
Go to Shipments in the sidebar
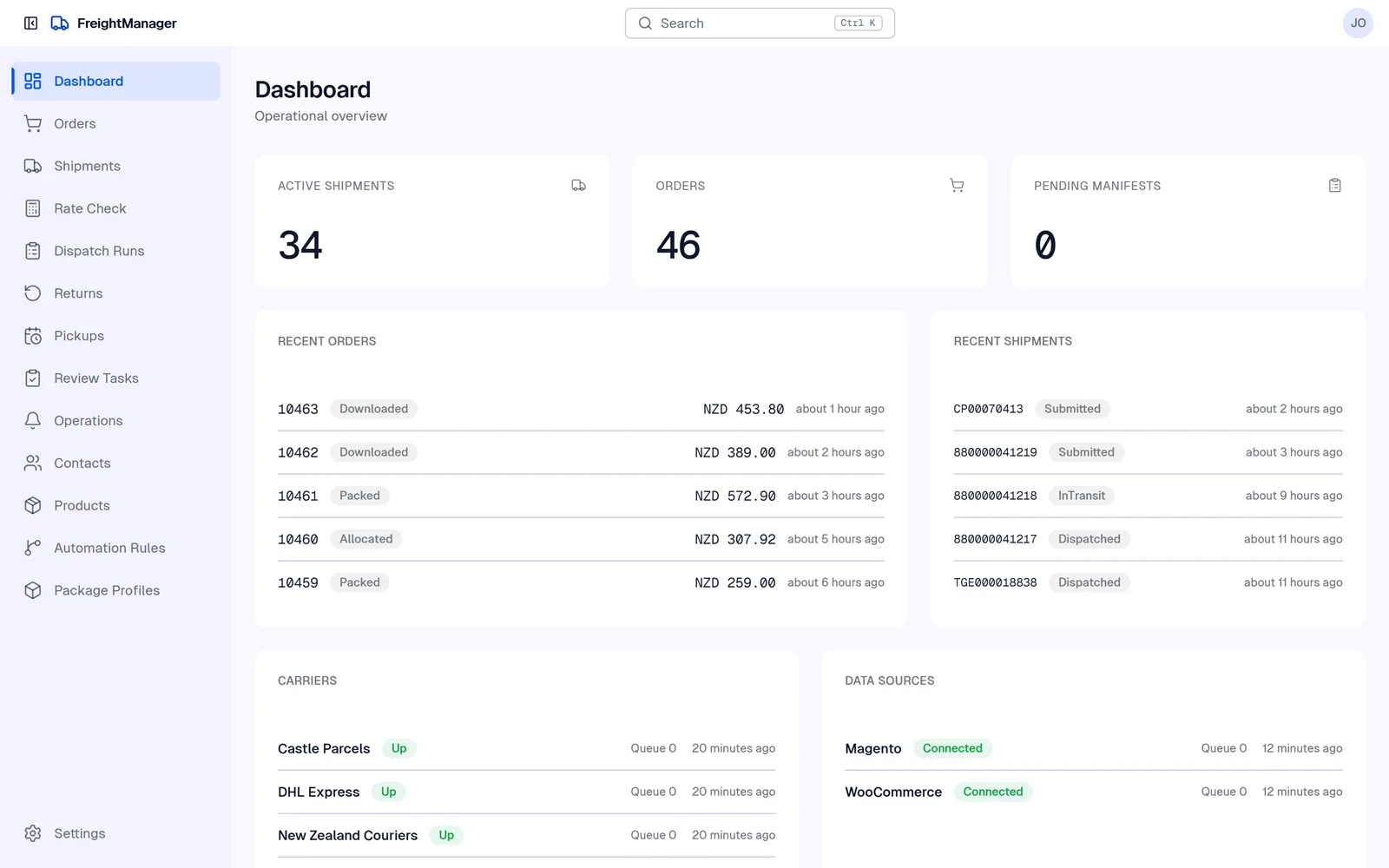pos(115,166)
